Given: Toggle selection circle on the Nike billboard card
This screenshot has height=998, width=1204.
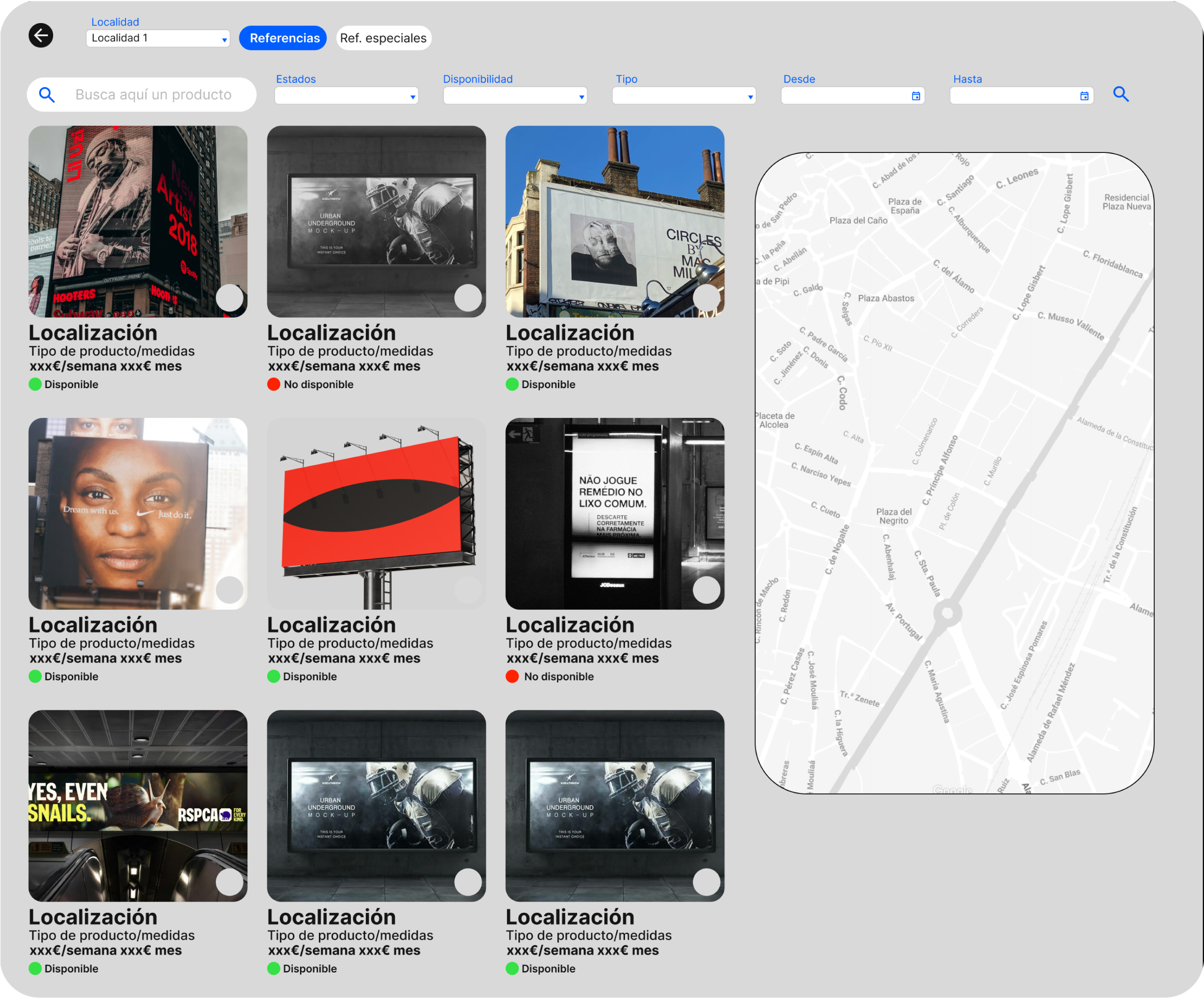Looking at the screenshot, I should tap(230, 590).
